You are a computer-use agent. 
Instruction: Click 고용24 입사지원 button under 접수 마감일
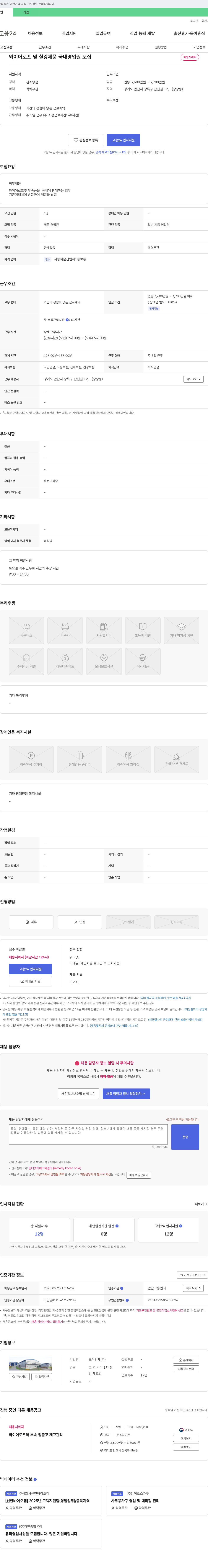point(30,969)
